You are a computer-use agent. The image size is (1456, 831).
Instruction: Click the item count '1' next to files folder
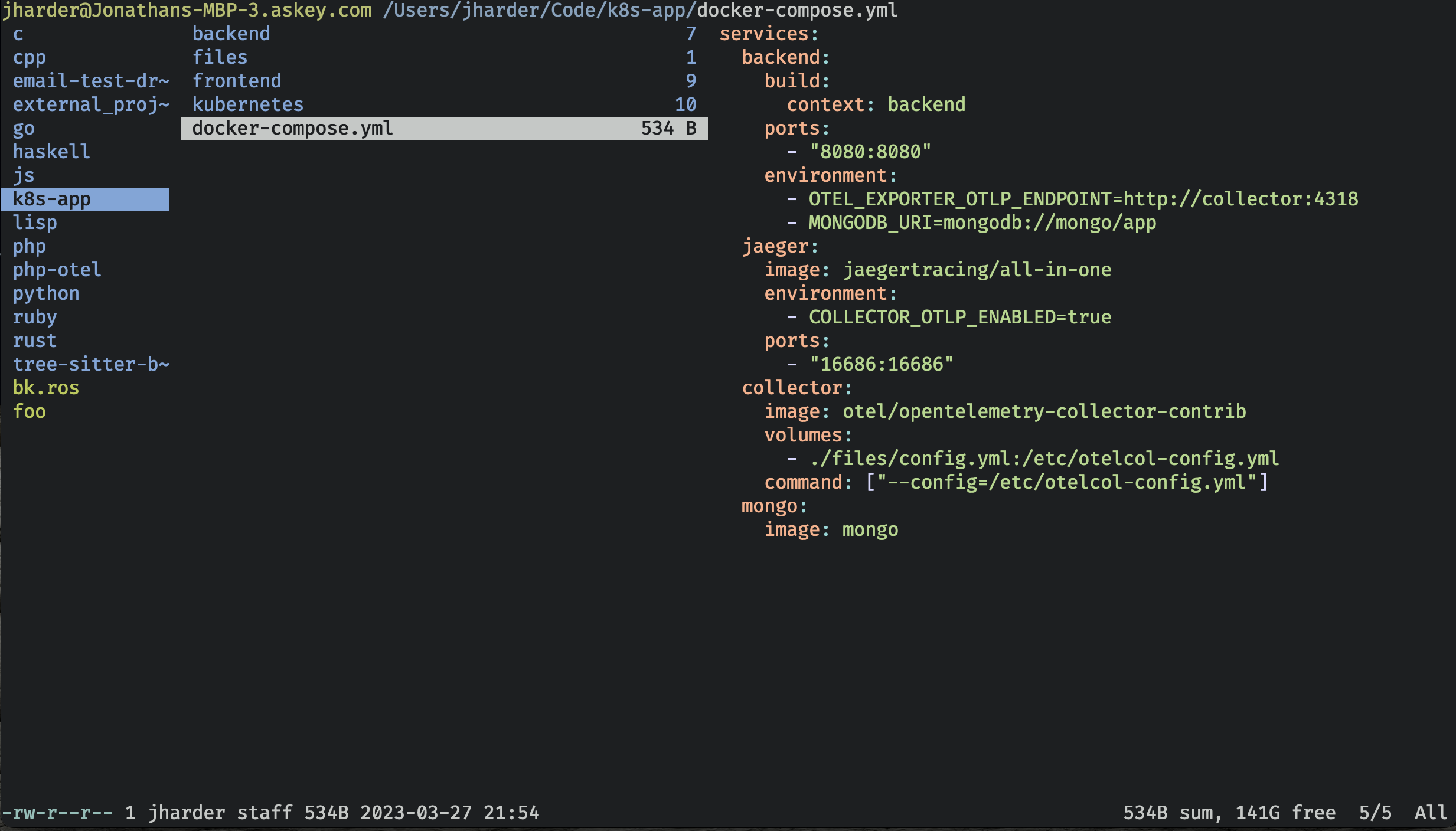(x=691, y=58)
